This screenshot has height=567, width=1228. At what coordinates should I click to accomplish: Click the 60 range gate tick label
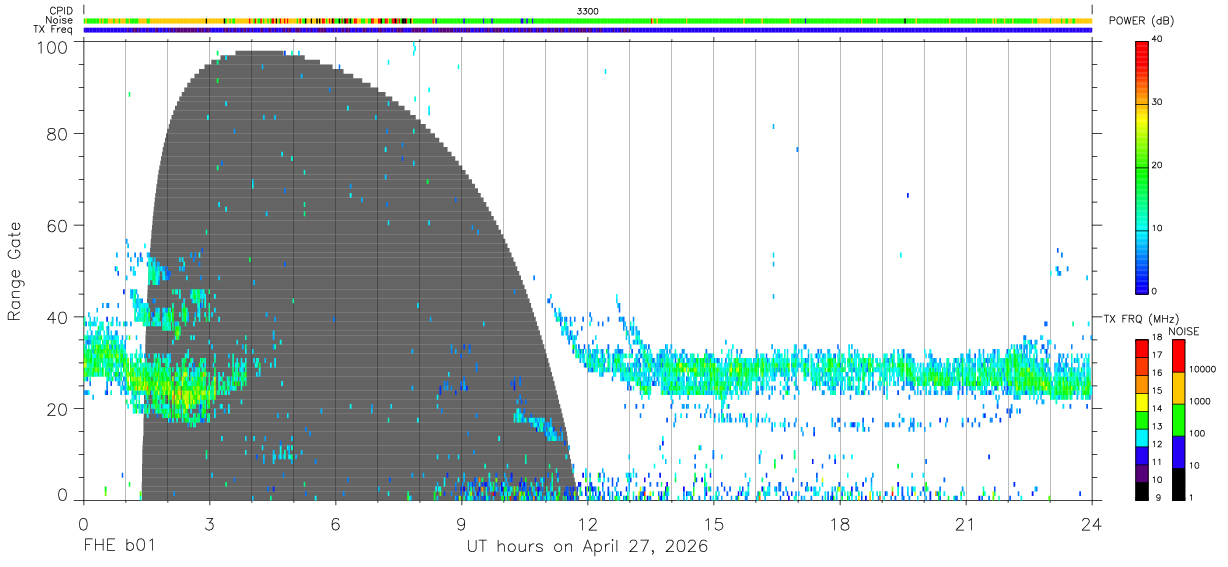pos(59,225)
